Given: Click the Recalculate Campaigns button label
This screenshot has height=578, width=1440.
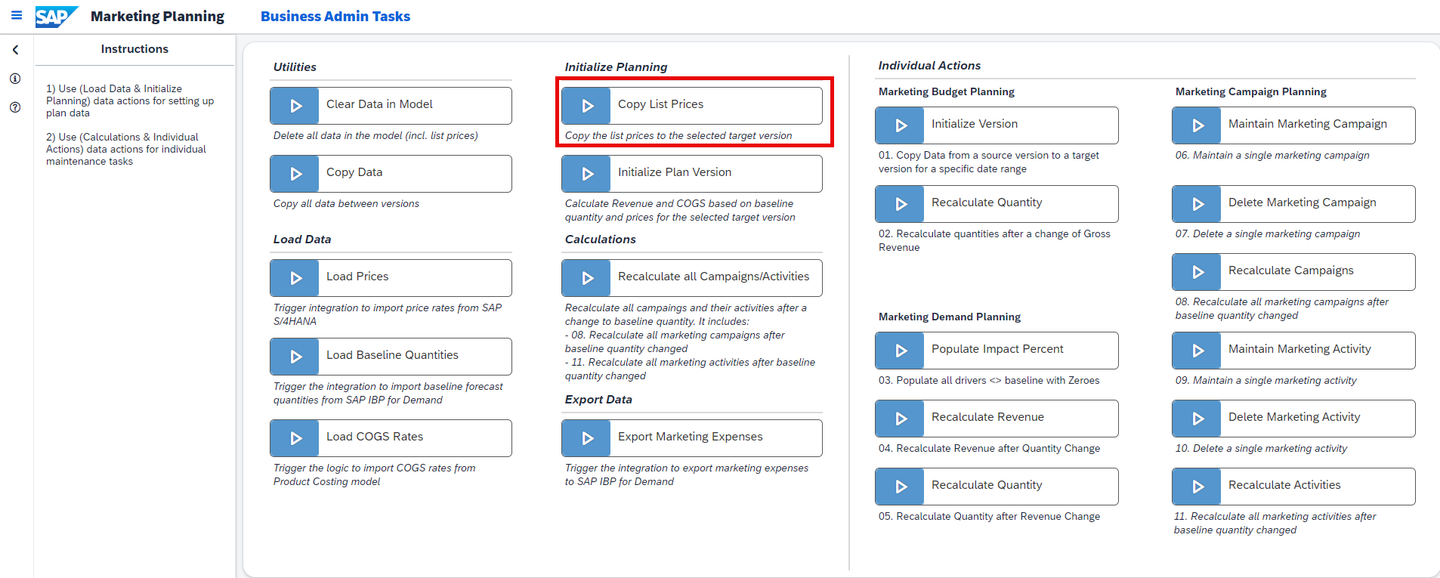Looking at the screenshot, I should [1291, 271].
